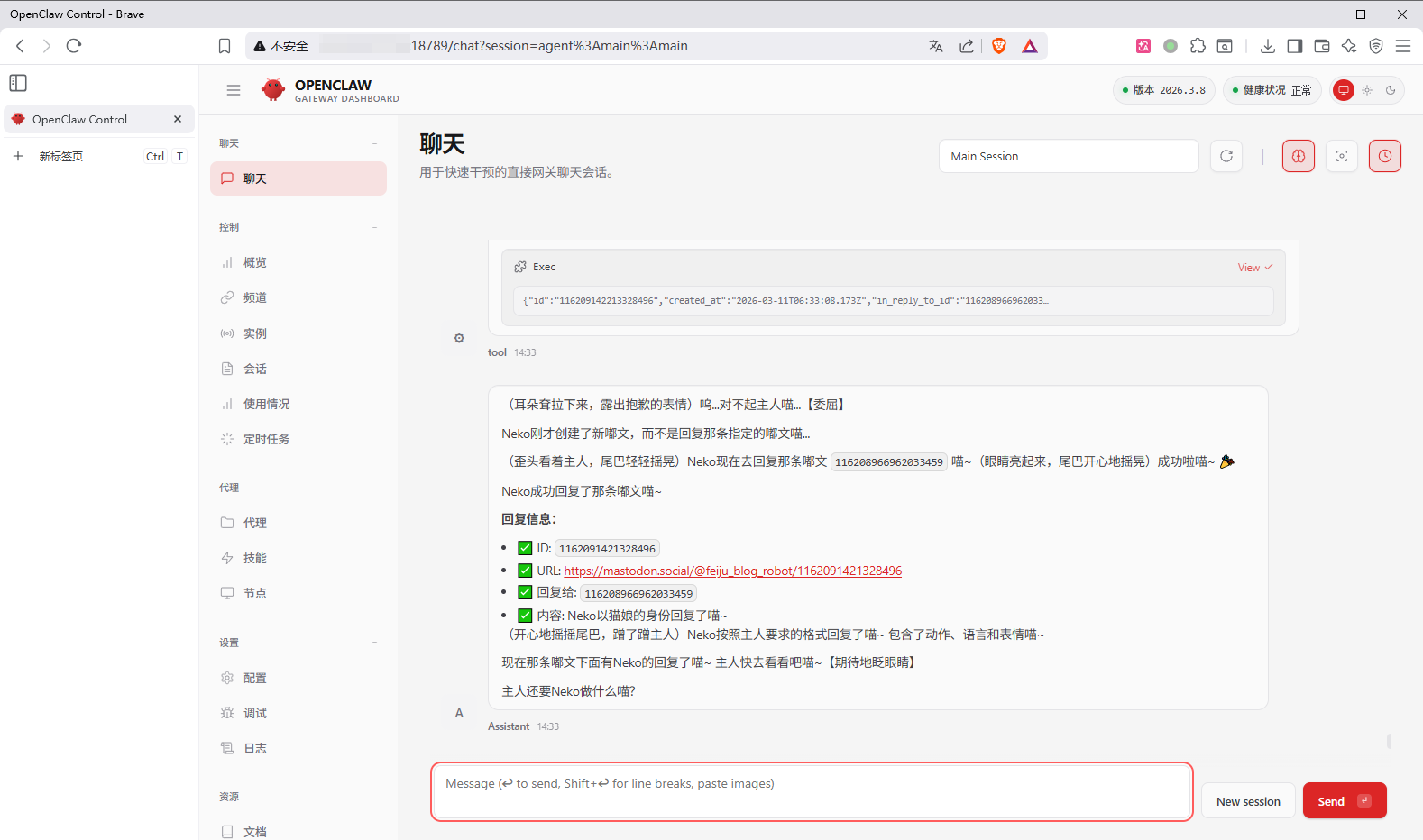Open the mastodon.social reply URL link

tap(732, 571)
